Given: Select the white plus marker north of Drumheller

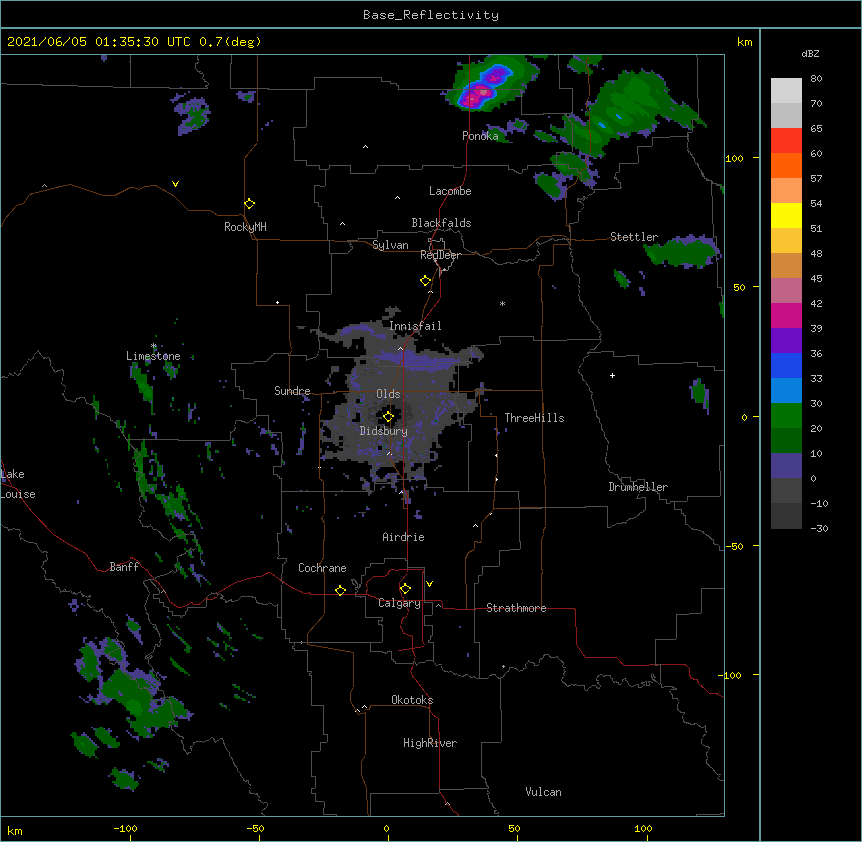Looking at the screenshot, I should coord(612,375).
